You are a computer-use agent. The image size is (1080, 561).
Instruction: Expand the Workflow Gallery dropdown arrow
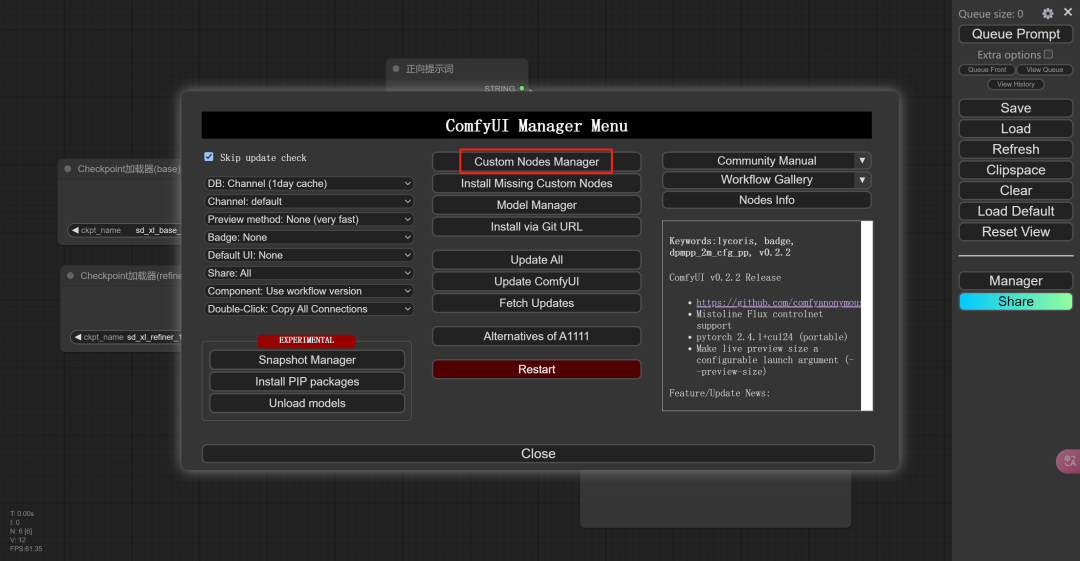point(862,180)
